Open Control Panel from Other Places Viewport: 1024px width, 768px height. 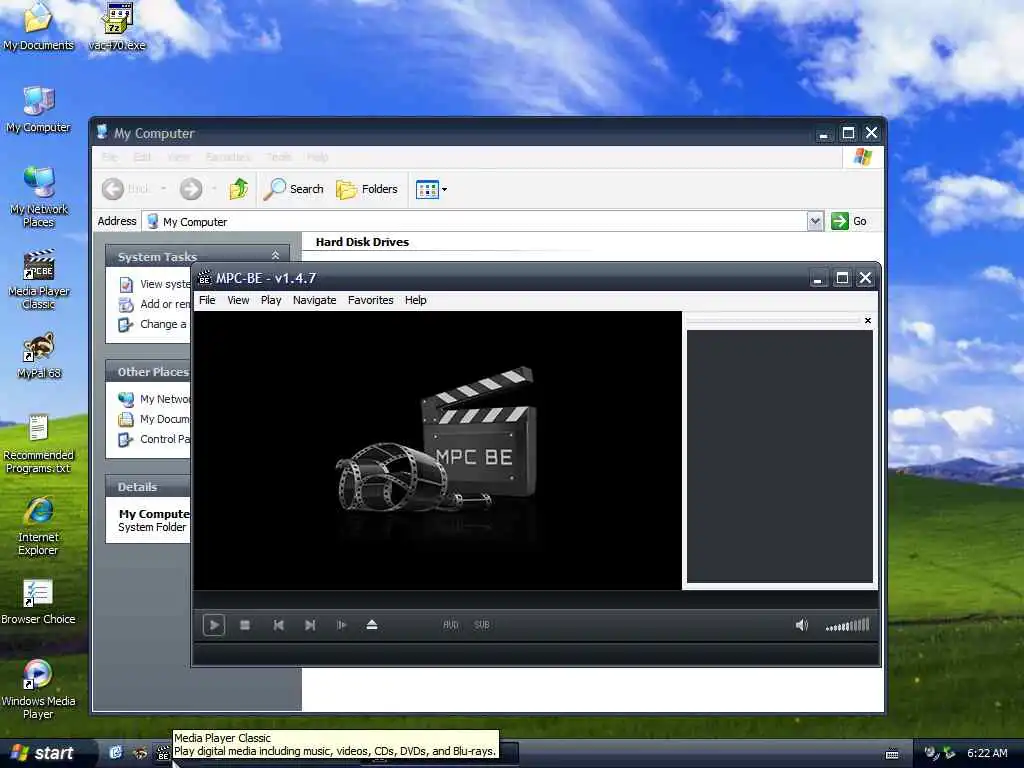[x=155, y=440]
